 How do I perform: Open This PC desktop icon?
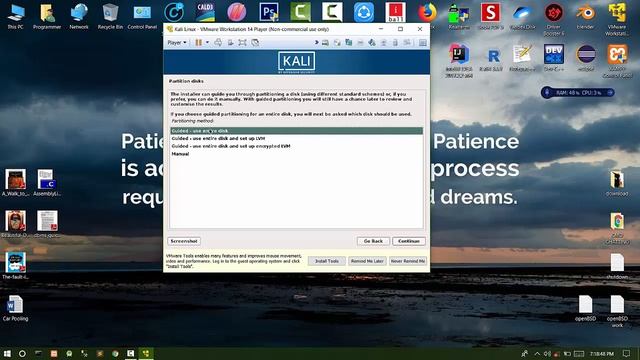(x=16, y=16)
